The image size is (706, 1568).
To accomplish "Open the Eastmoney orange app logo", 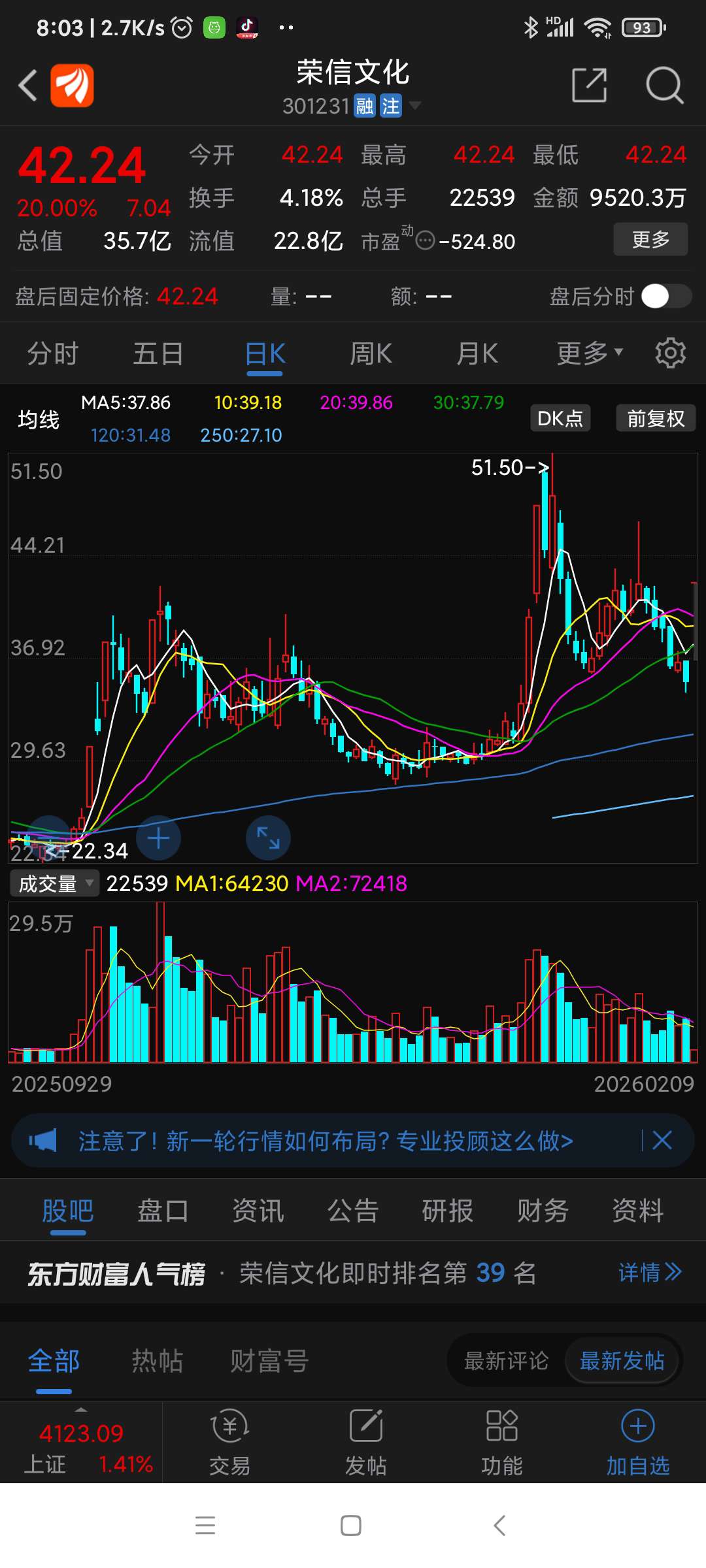I will click(72, 85).
